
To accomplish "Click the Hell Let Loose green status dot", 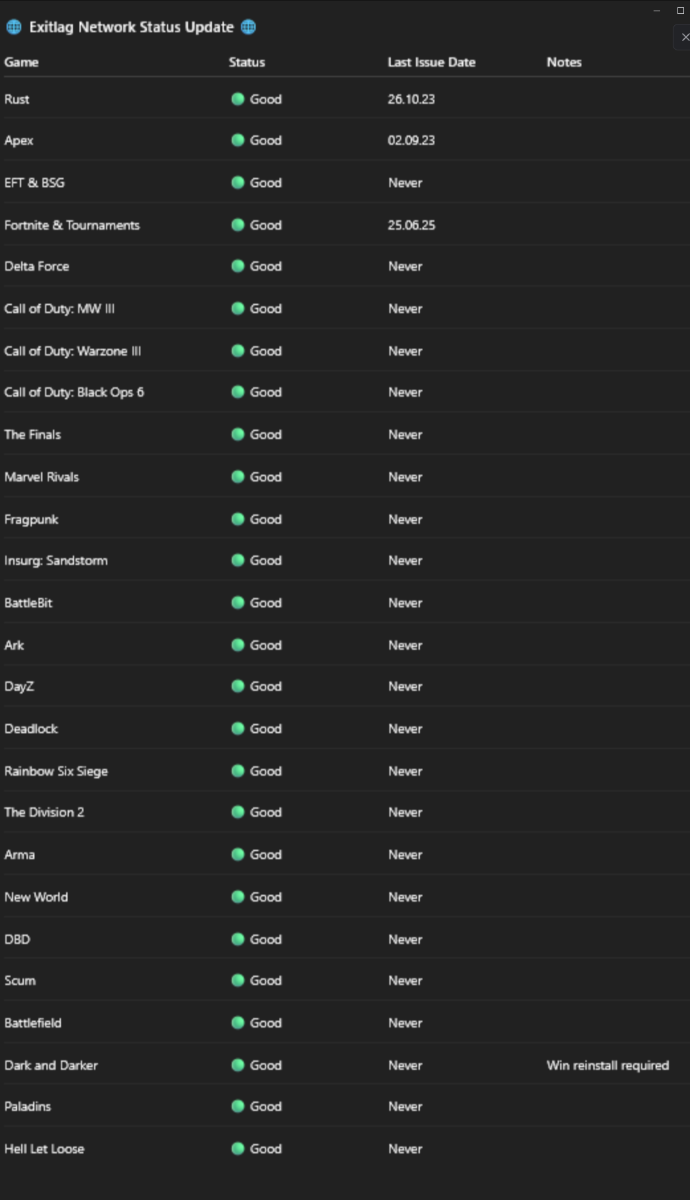I will pyautogui.click(x=238, y=1149).
